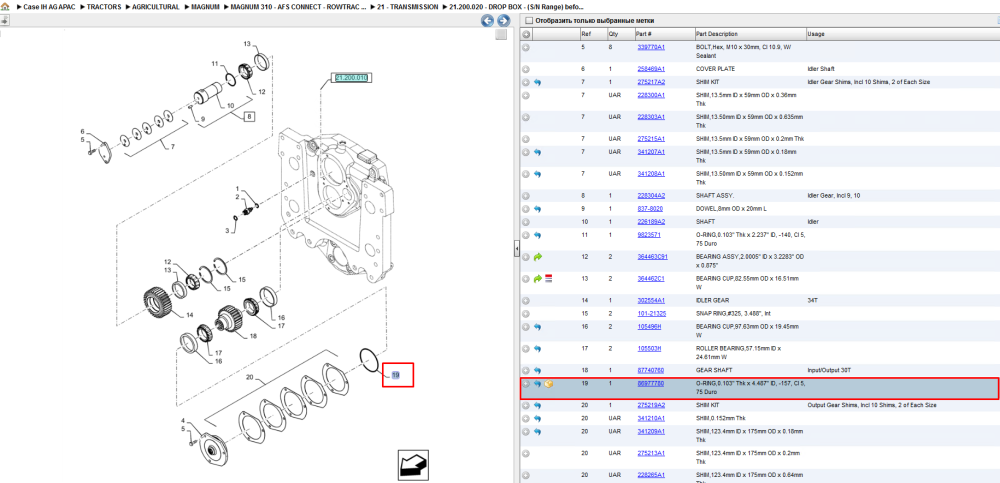Open the AGRICULTURAL breadcrumb
Image resolution: width=1000 pixels, height=483 pixels.
(x=156, y=6)
